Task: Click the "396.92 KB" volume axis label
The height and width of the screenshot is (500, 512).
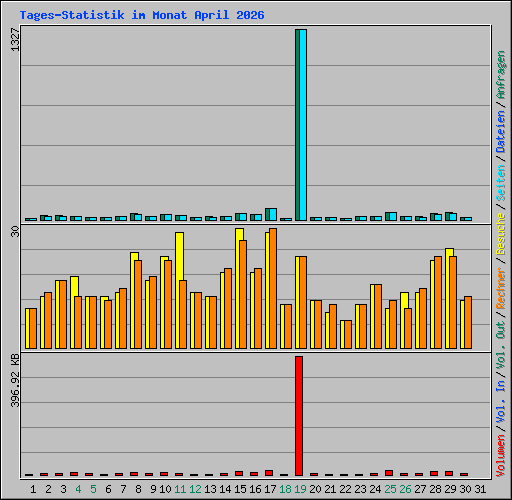Action: point(15,380)
